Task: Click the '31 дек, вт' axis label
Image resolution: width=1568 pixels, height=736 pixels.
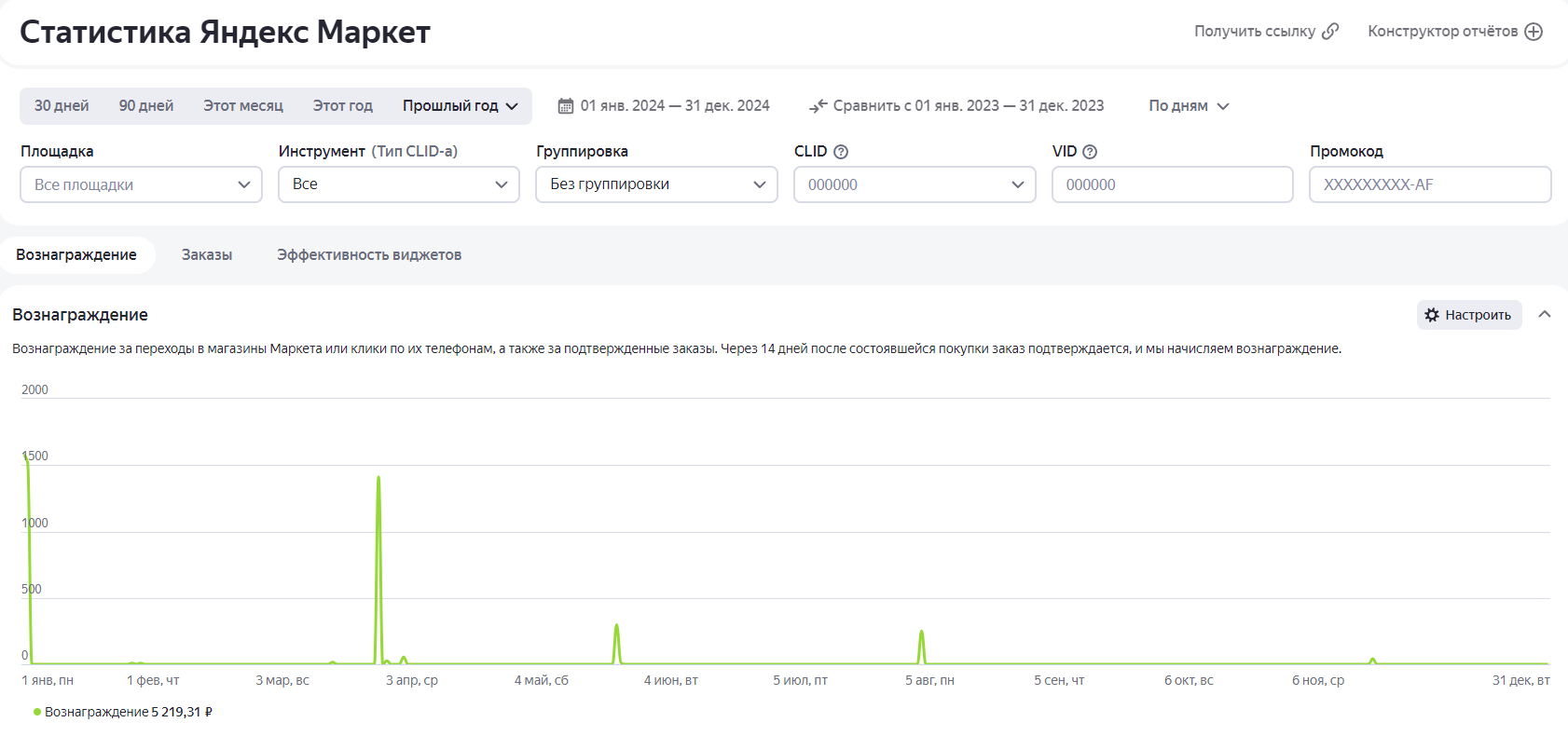Action: point(1520,681)
